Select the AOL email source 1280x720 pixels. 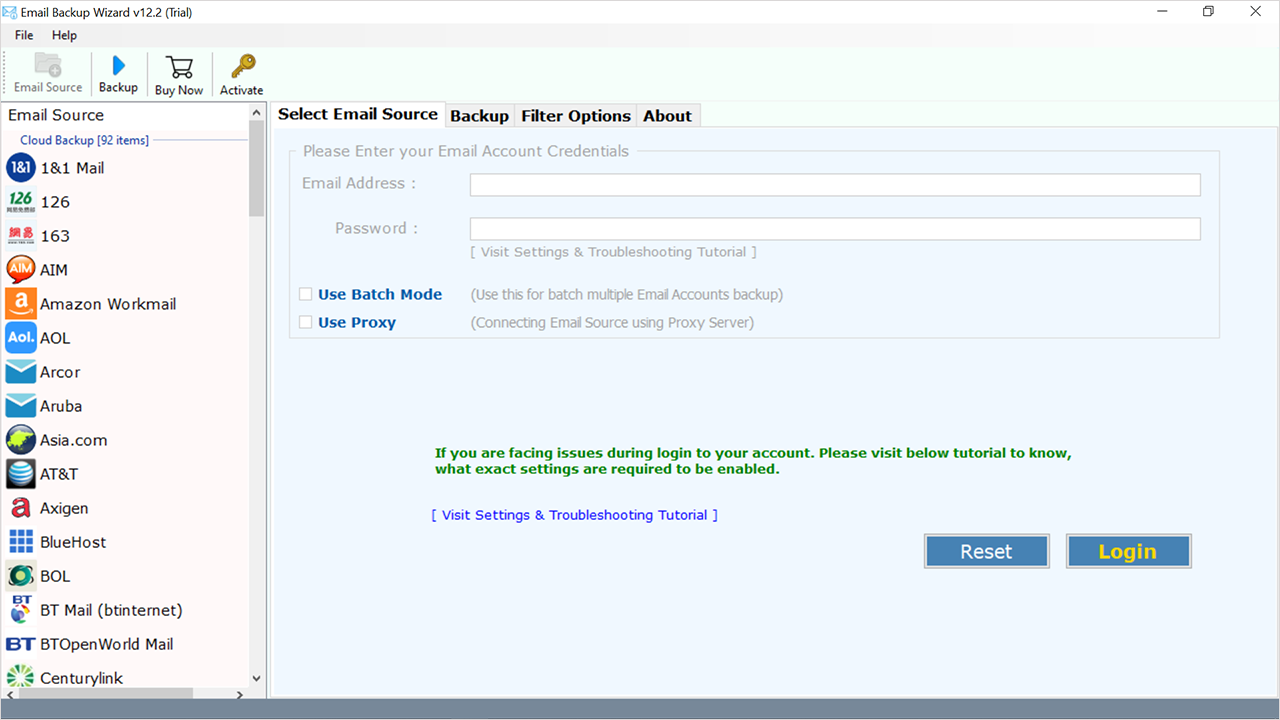coord(53,337)
